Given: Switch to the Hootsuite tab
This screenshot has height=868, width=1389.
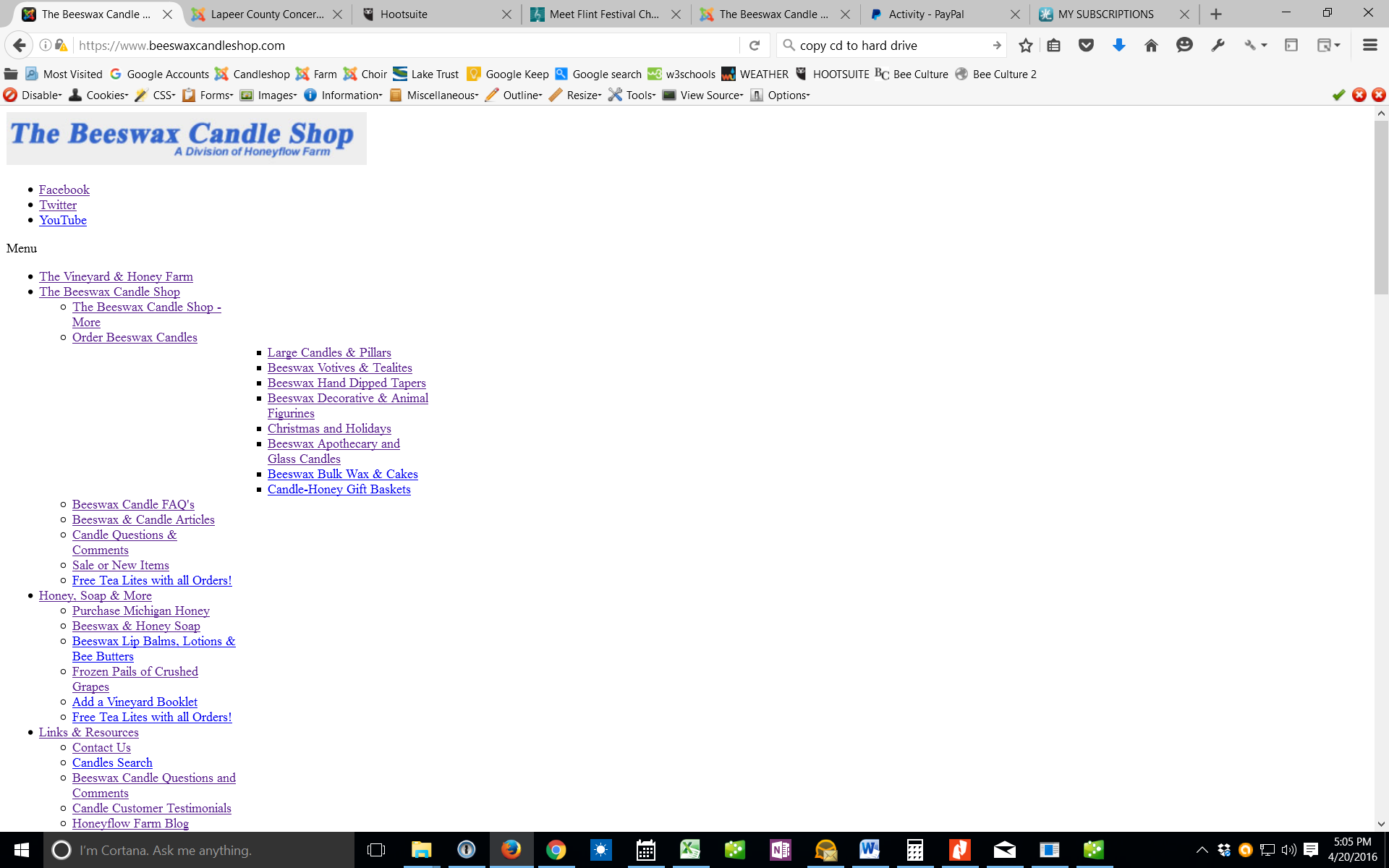Looking at the screenshot, I should 404,14.
